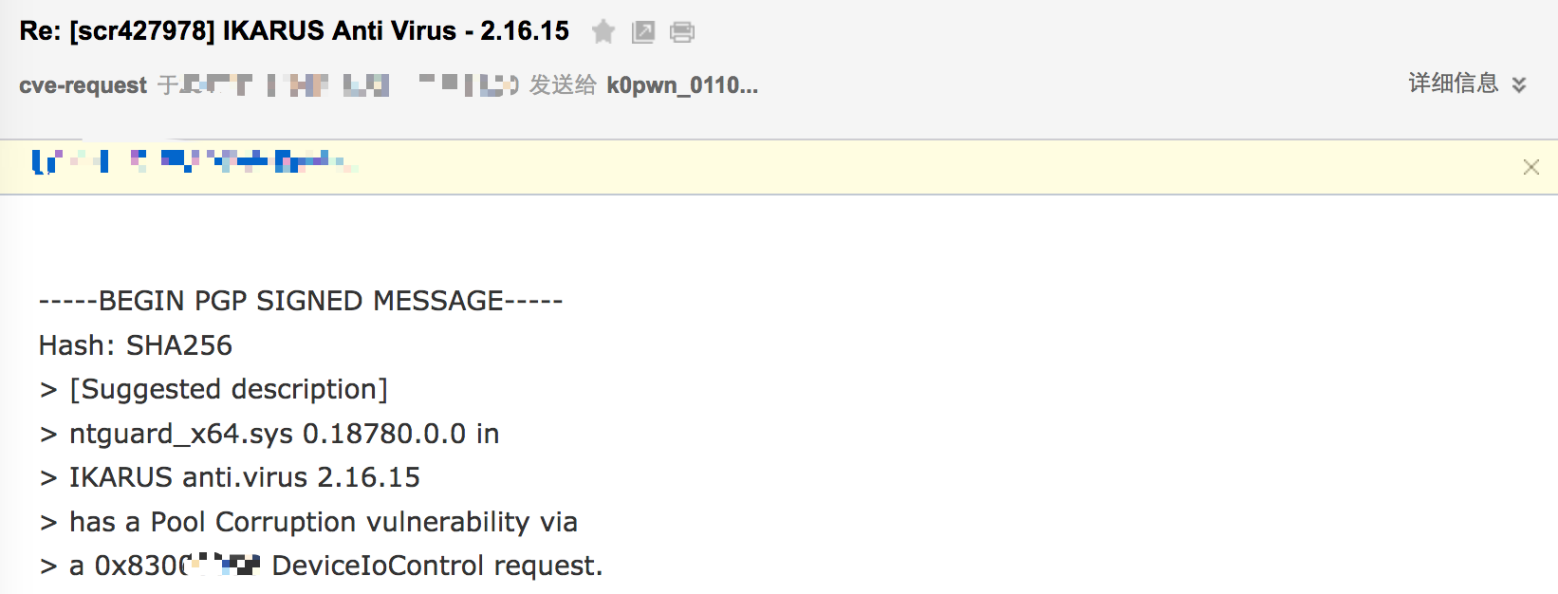Viewport: 1558px width, 594px height.
Task: Click the Hash: SHA256 line
Action: point(136,346)
